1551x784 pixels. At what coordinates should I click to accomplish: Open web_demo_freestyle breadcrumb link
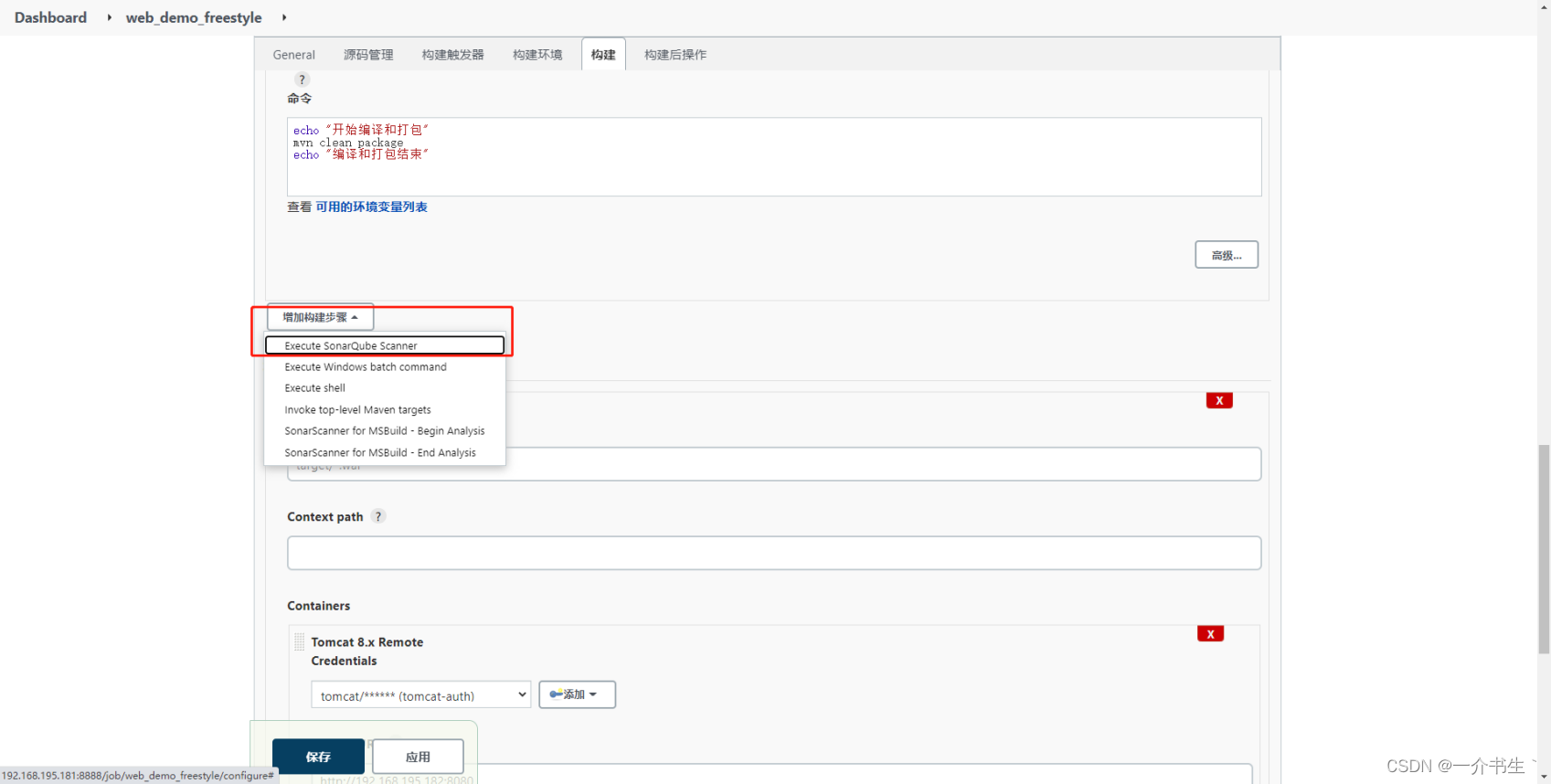click(194, 17)
